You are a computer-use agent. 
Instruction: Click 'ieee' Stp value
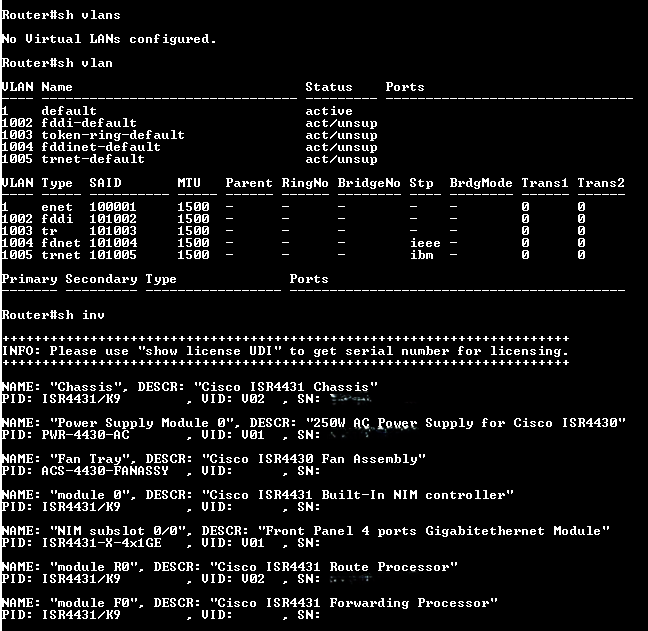(x=425, y=243)
